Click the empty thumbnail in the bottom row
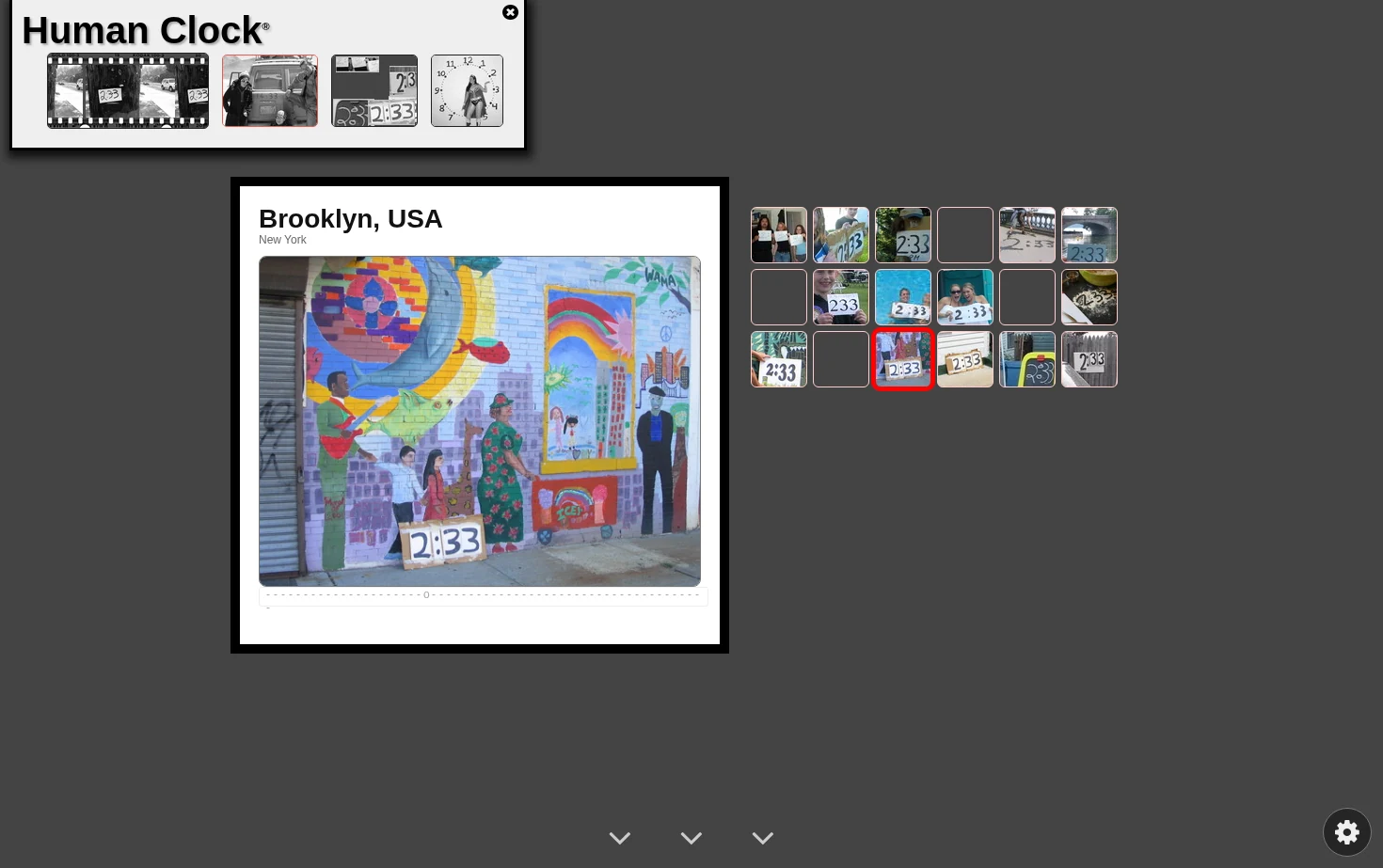Image resolution: width=1383 pixels, height=868 pixels. coord(841,359)
